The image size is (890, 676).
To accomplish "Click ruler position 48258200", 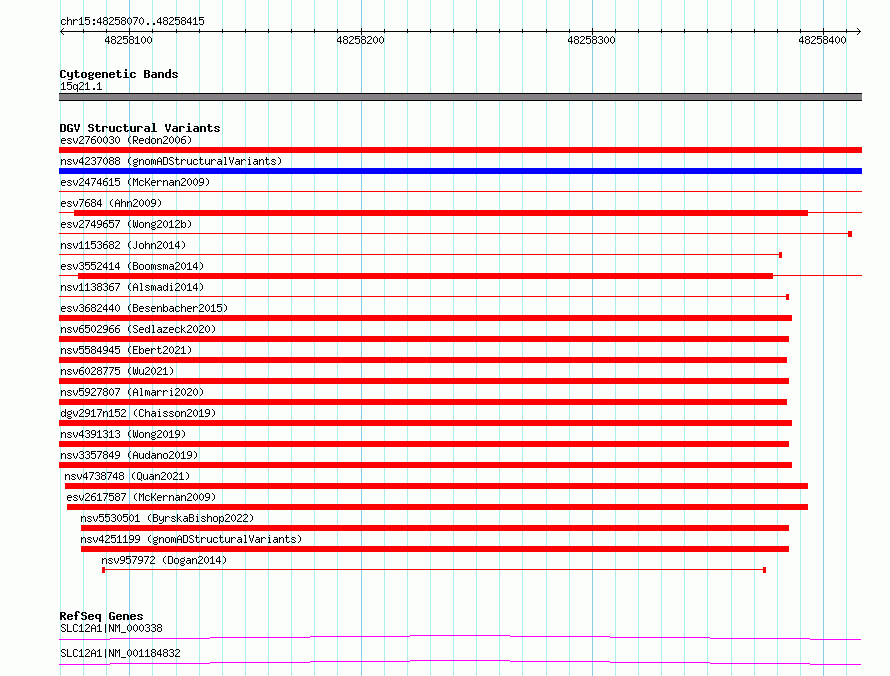I will [x=360, y=40].
